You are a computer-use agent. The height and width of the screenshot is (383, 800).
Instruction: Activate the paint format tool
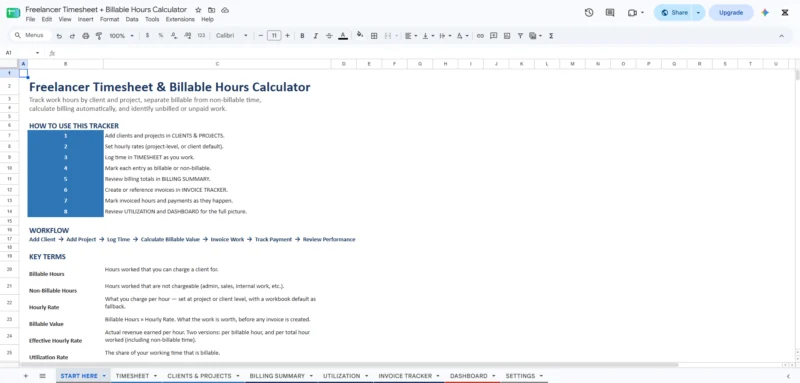(x=99, y=36)
